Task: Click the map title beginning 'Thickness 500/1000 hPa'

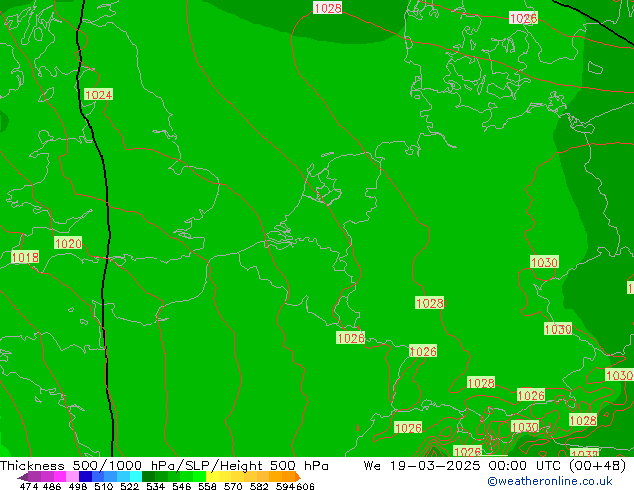Action: [164, 465]
